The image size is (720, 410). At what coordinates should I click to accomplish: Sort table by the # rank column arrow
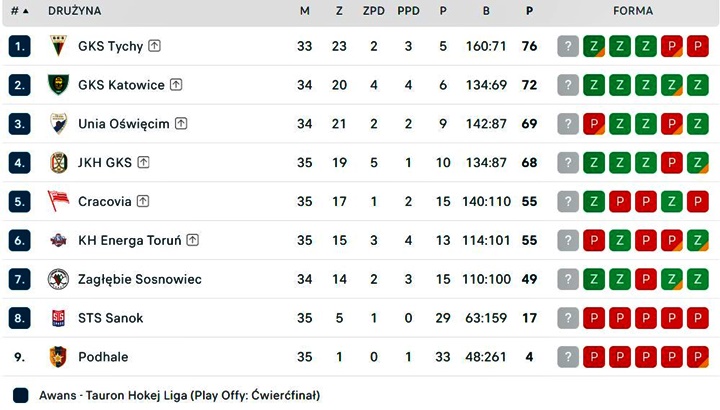[20, 11]
